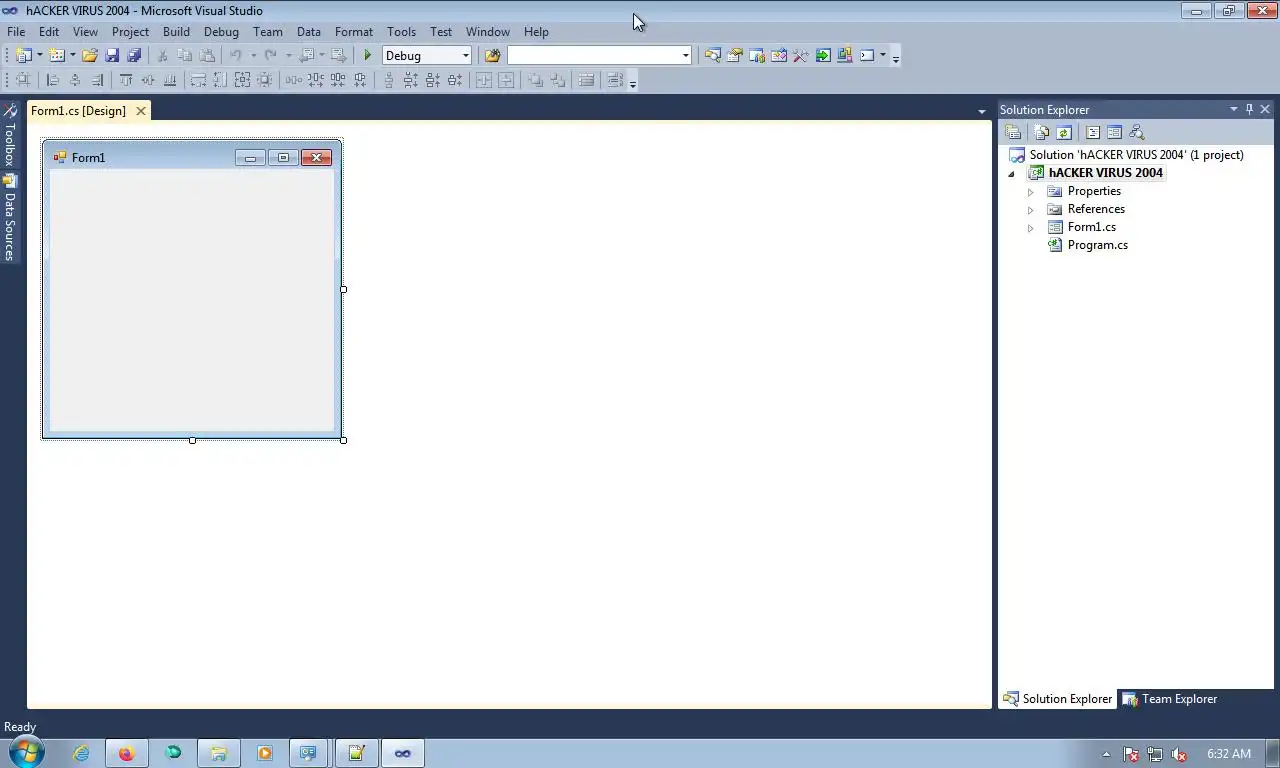Viewport: 1280px width, 768px height.
Task: Open the Format menu
Action: 354,32
